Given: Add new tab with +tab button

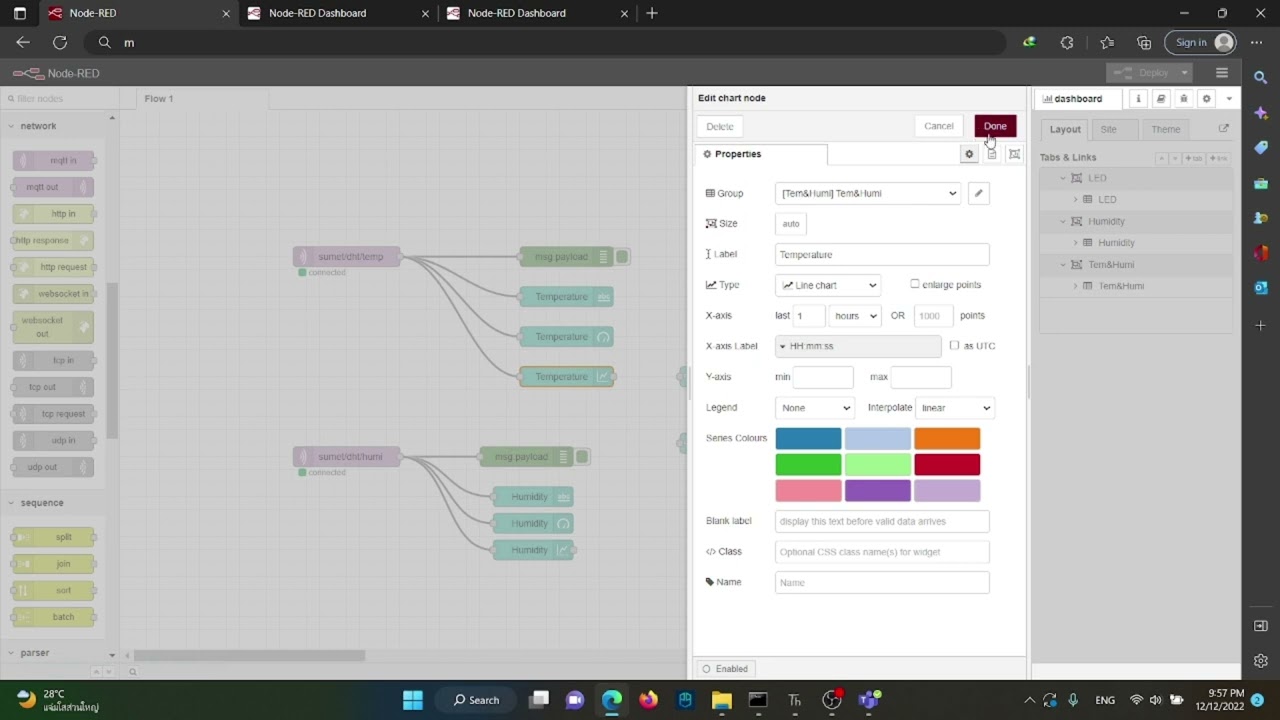Looking at the screenshot, I should [1194, 158].
